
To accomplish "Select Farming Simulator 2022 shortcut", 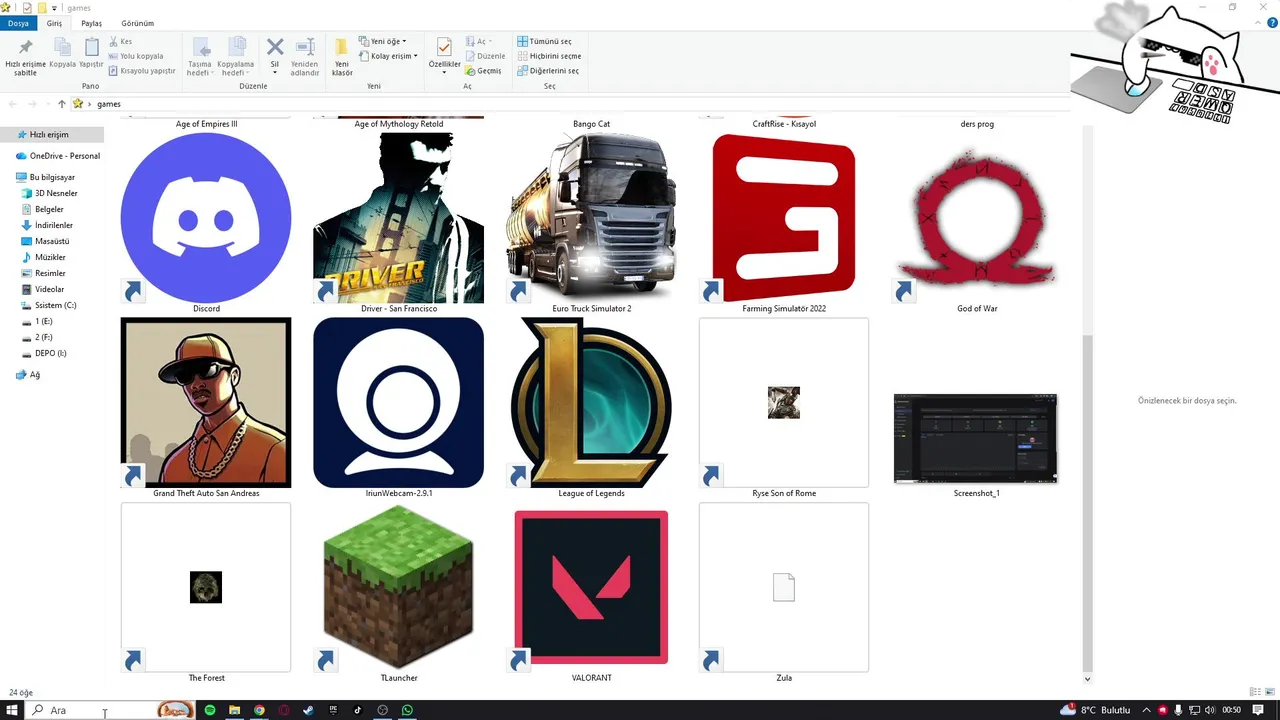I will click(784, 218).
